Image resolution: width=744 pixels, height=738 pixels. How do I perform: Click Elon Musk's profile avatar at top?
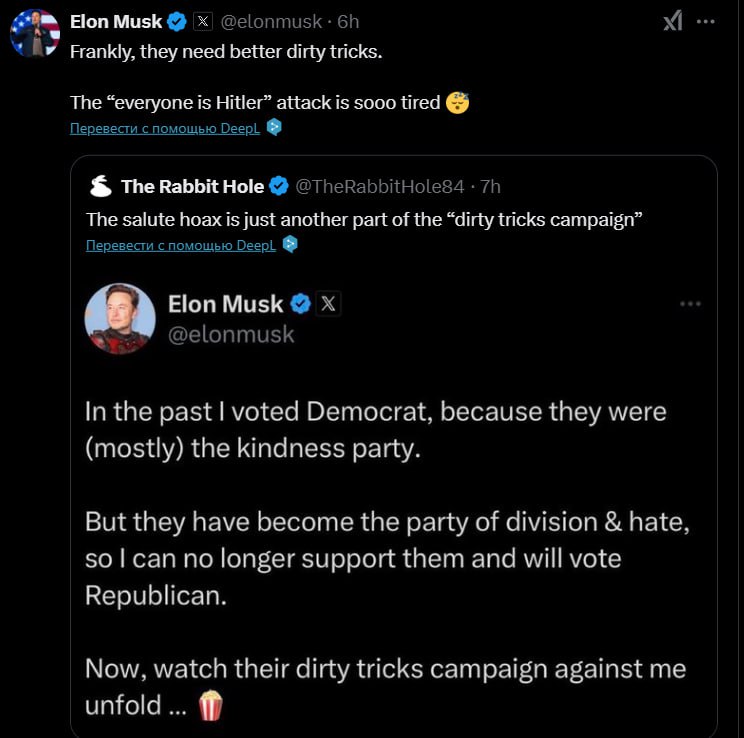point(36,32)
